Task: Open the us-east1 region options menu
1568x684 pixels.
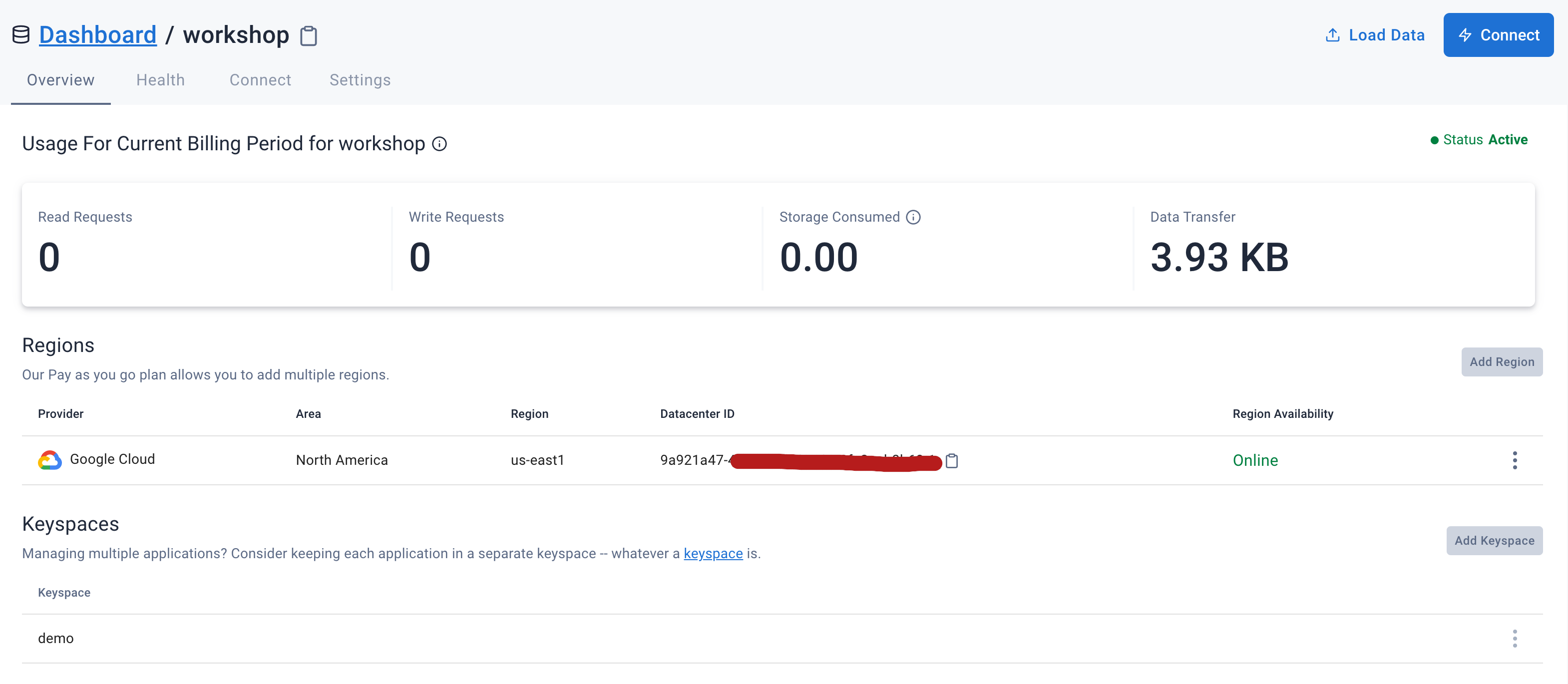Action: (x=1515, y=460)
